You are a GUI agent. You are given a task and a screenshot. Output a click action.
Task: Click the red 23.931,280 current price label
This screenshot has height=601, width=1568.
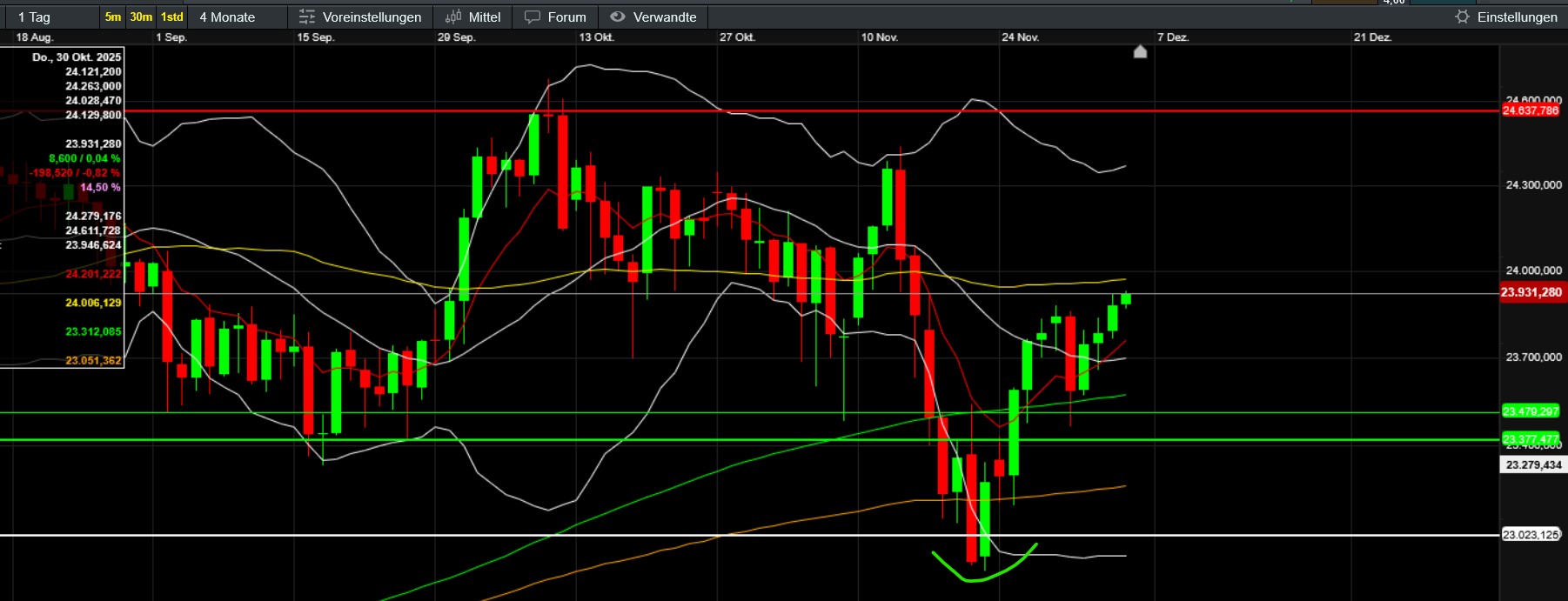point(1533,292)
